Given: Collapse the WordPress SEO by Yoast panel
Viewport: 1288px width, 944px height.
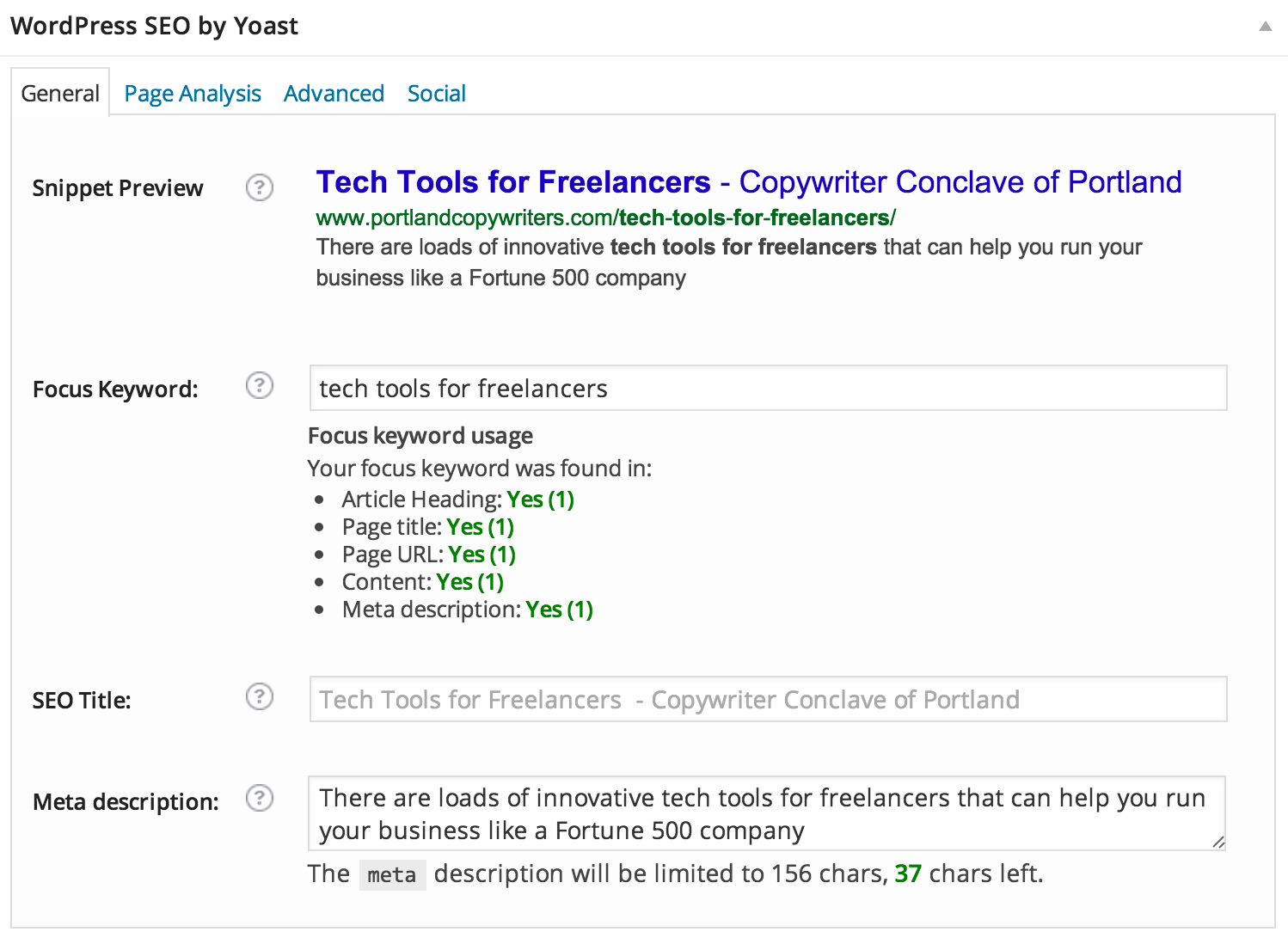Looking at the screenshot, I should (1265, 27).
